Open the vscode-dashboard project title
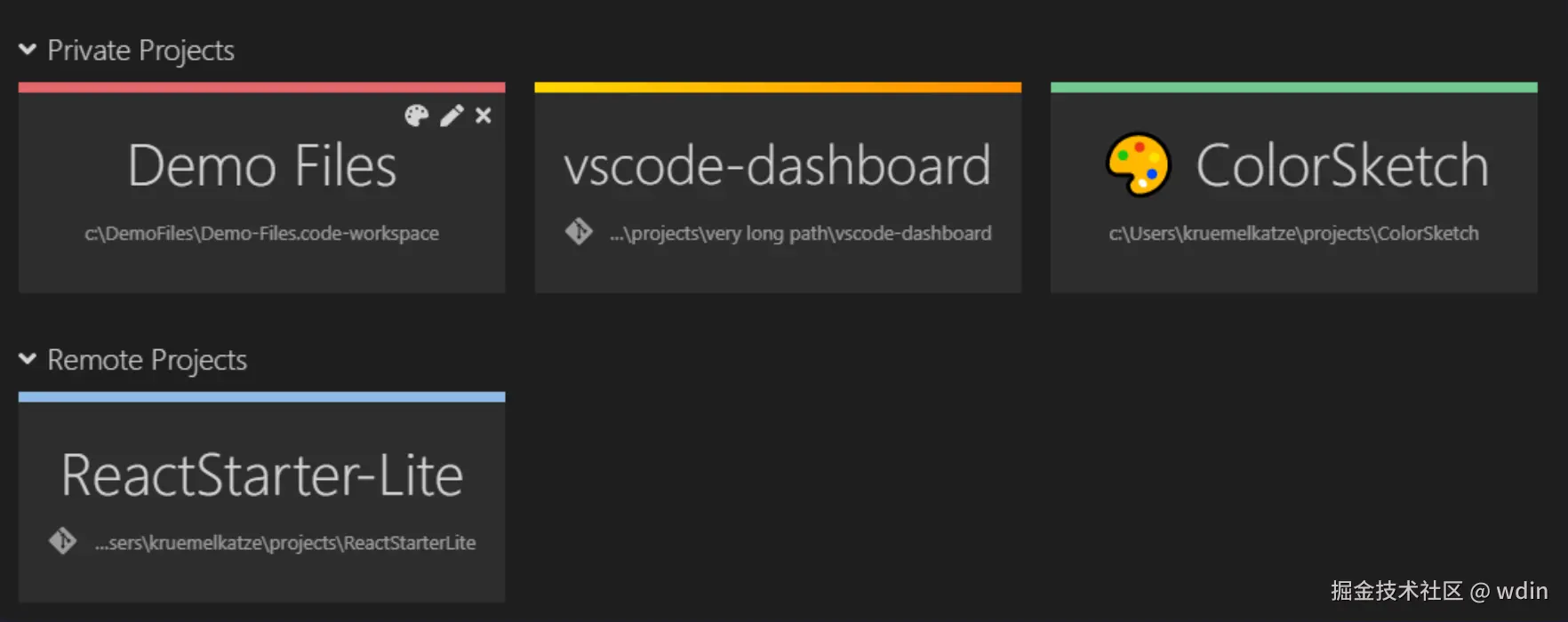The image size is (1568, 622). [x=777, y=166]
